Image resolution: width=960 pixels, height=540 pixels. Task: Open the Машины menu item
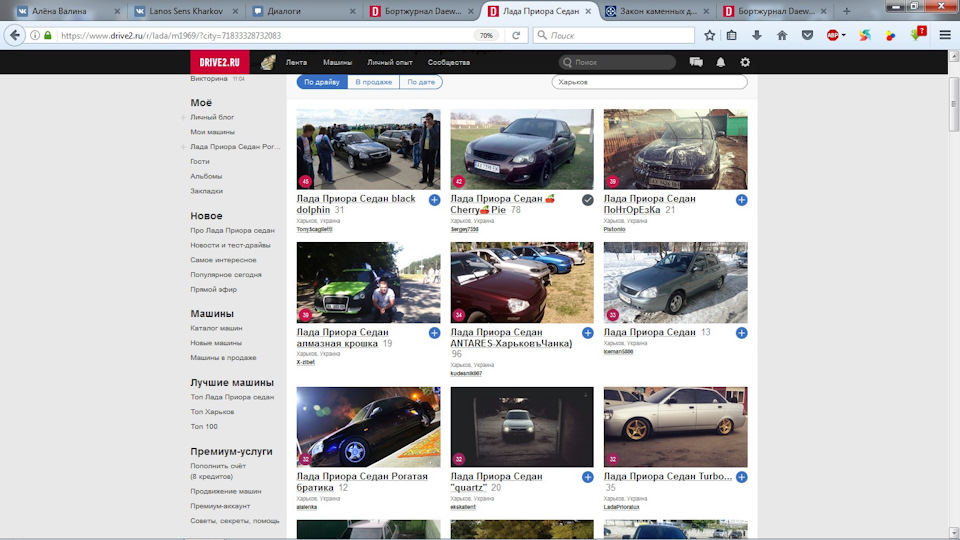[x=337, y=62]
